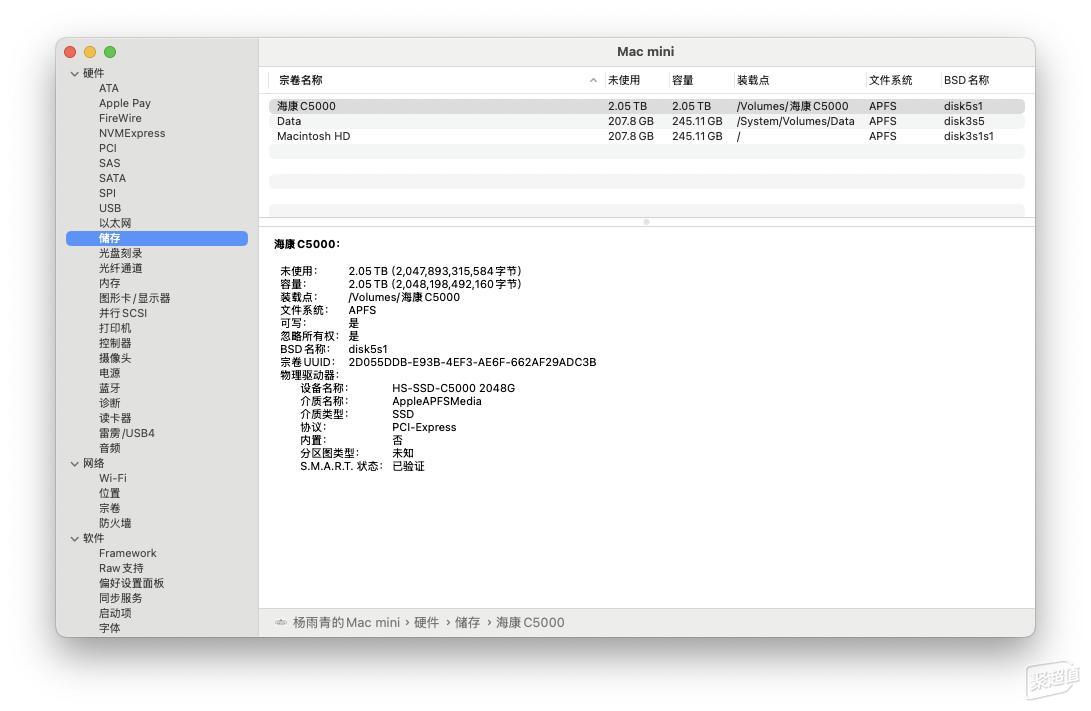Screen dimensions: 1091x711
Task: Select 读卡器 in the sidebar
Action: (115, 418)
